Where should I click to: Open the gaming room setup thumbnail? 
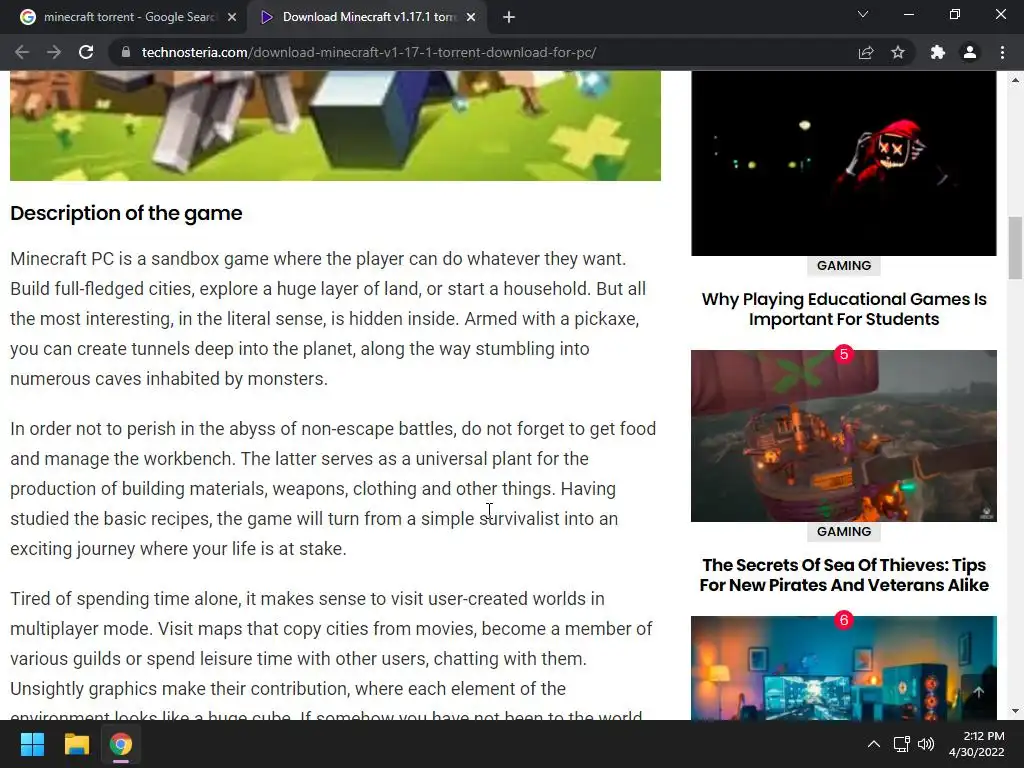click(844, 667)
